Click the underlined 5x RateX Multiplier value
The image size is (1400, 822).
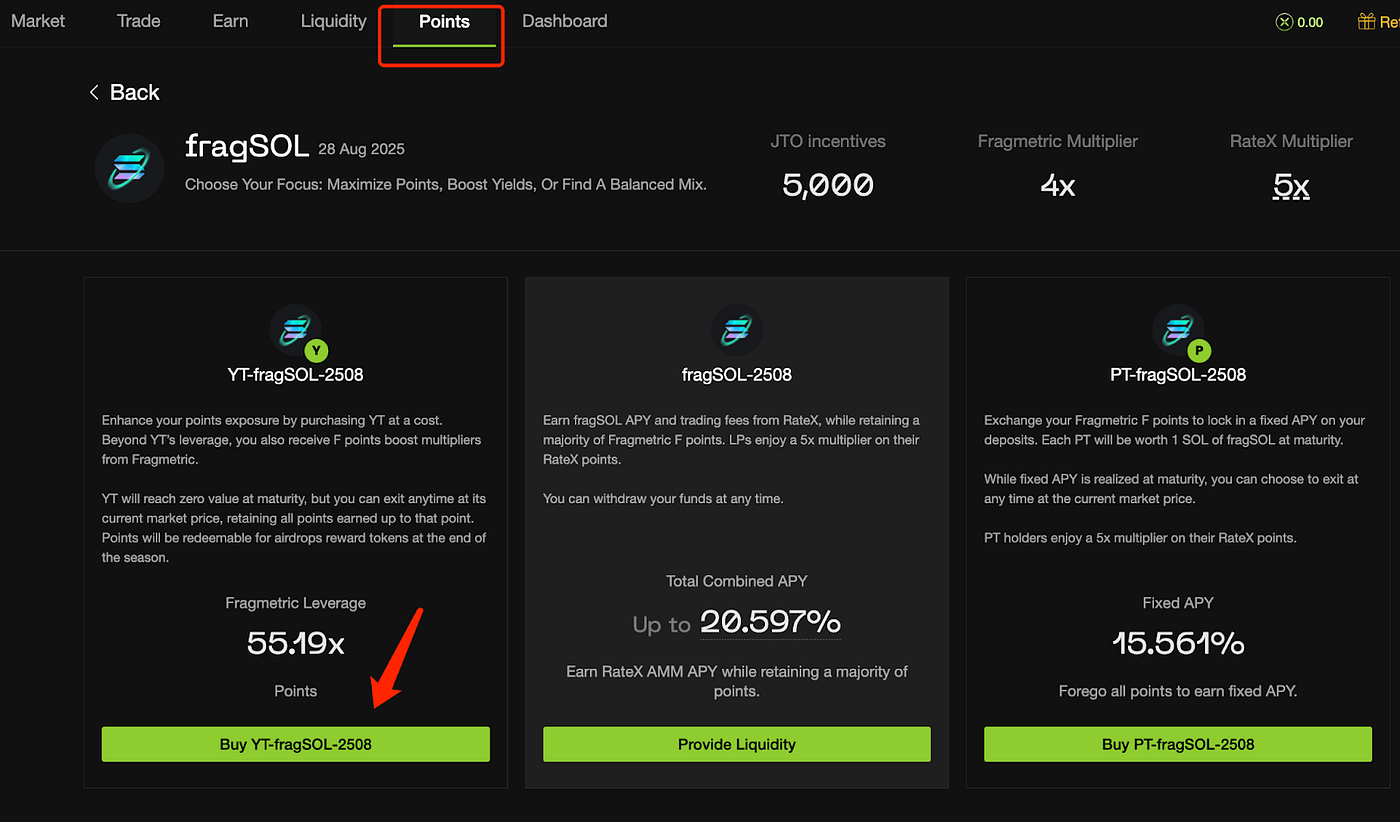coord(1291,185)
